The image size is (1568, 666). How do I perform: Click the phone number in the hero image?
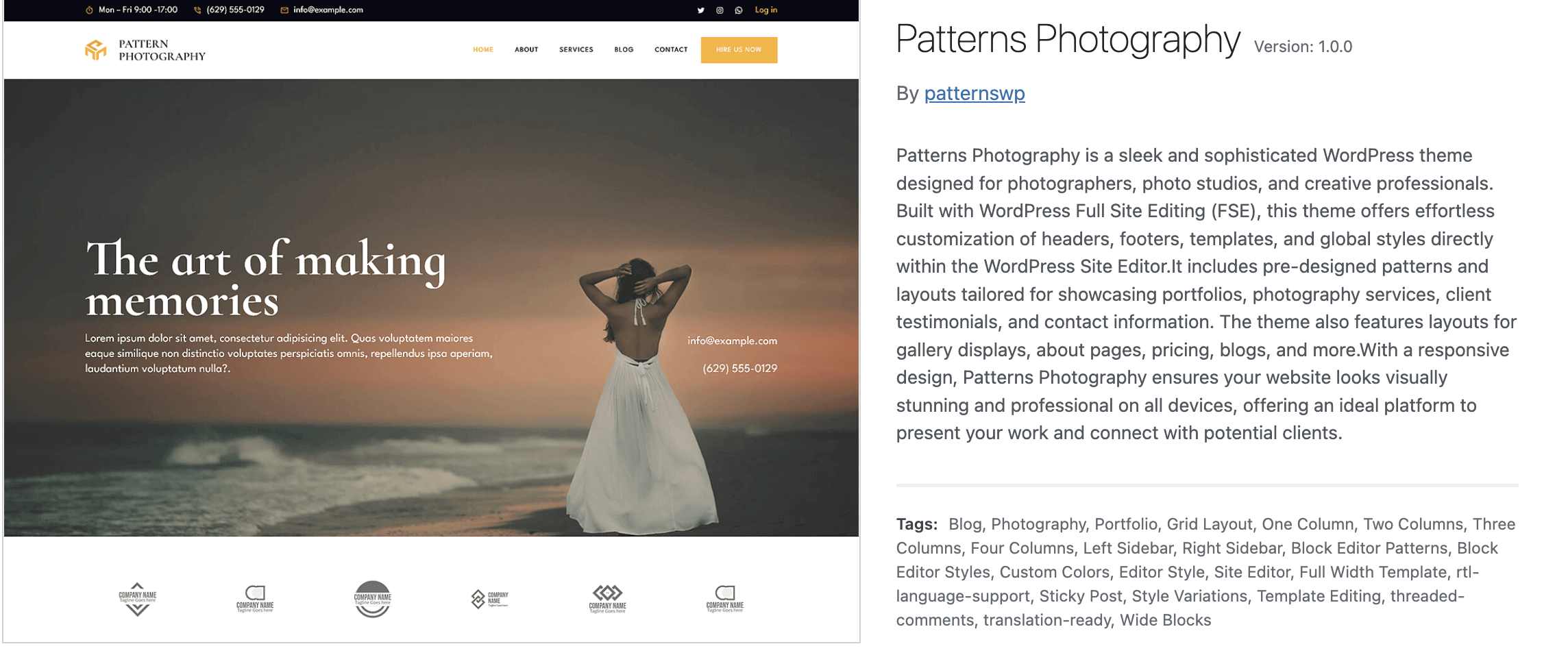point(739,369)
